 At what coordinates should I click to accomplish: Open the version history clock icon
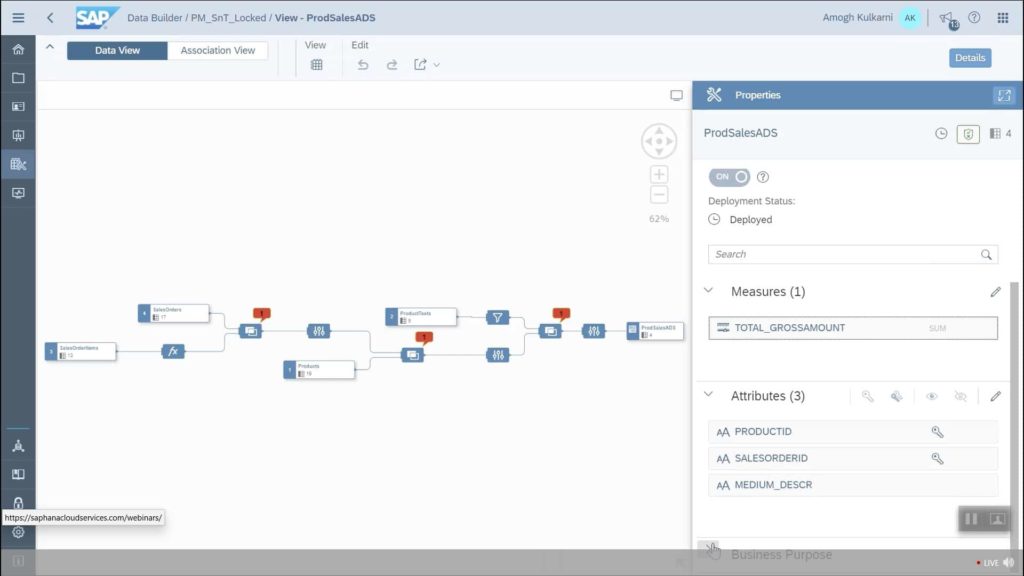click(941, 133)
